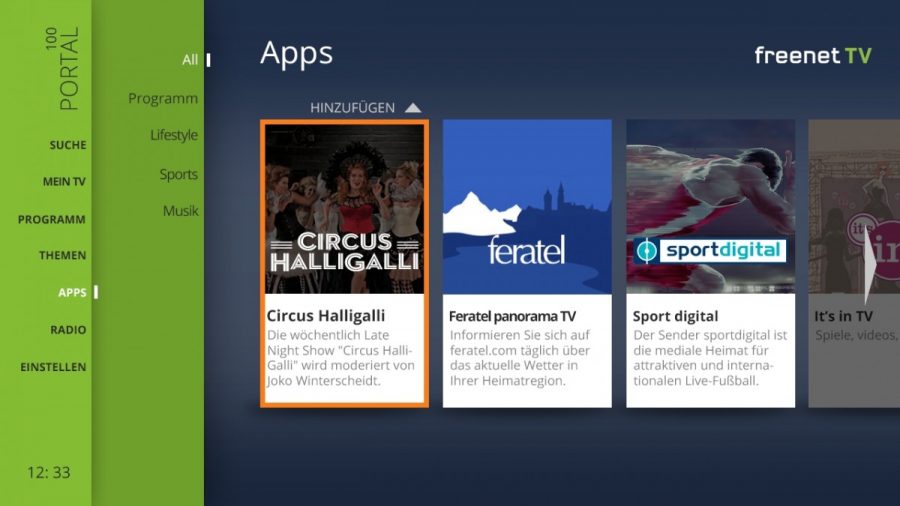Open EINSTELLEN settings menu item
Screen dimensions: 900x506
(53, 367)
